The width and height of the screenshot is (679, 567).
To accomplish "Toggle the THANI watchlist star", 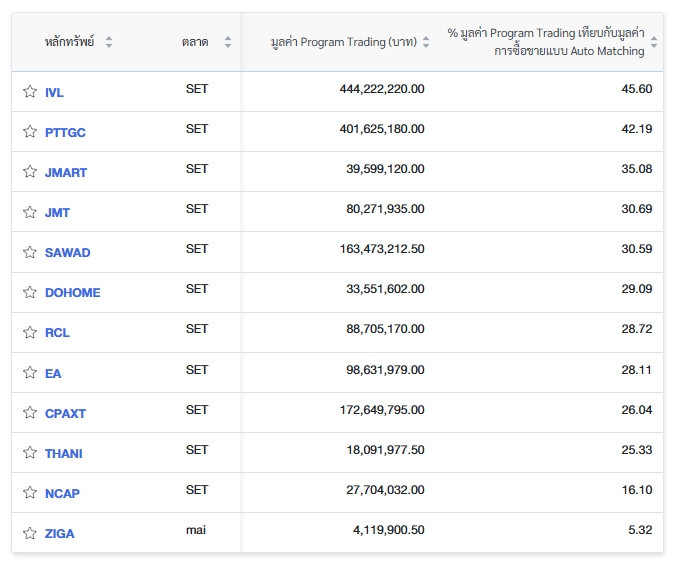I will pos(30,453).
